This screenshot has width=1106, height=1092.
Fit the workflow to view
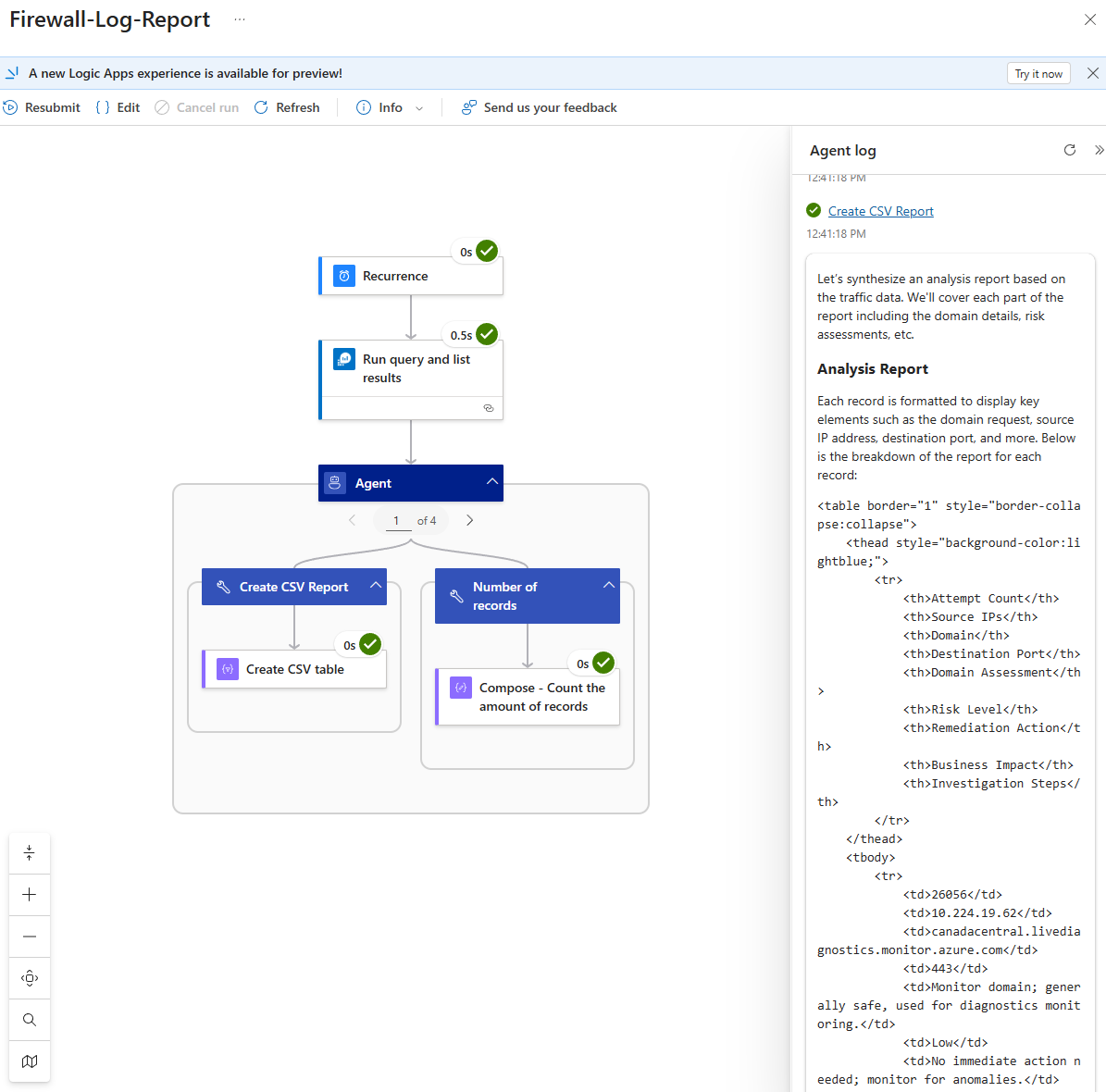click(30, 978)
